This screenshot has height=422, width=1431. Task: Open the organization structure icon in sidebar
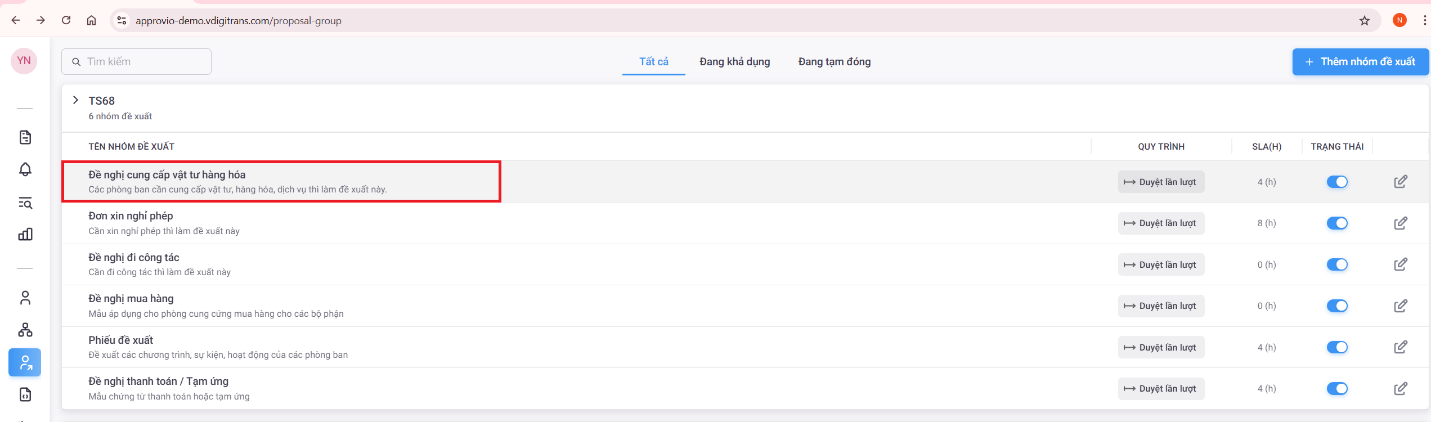coord(25,329)
